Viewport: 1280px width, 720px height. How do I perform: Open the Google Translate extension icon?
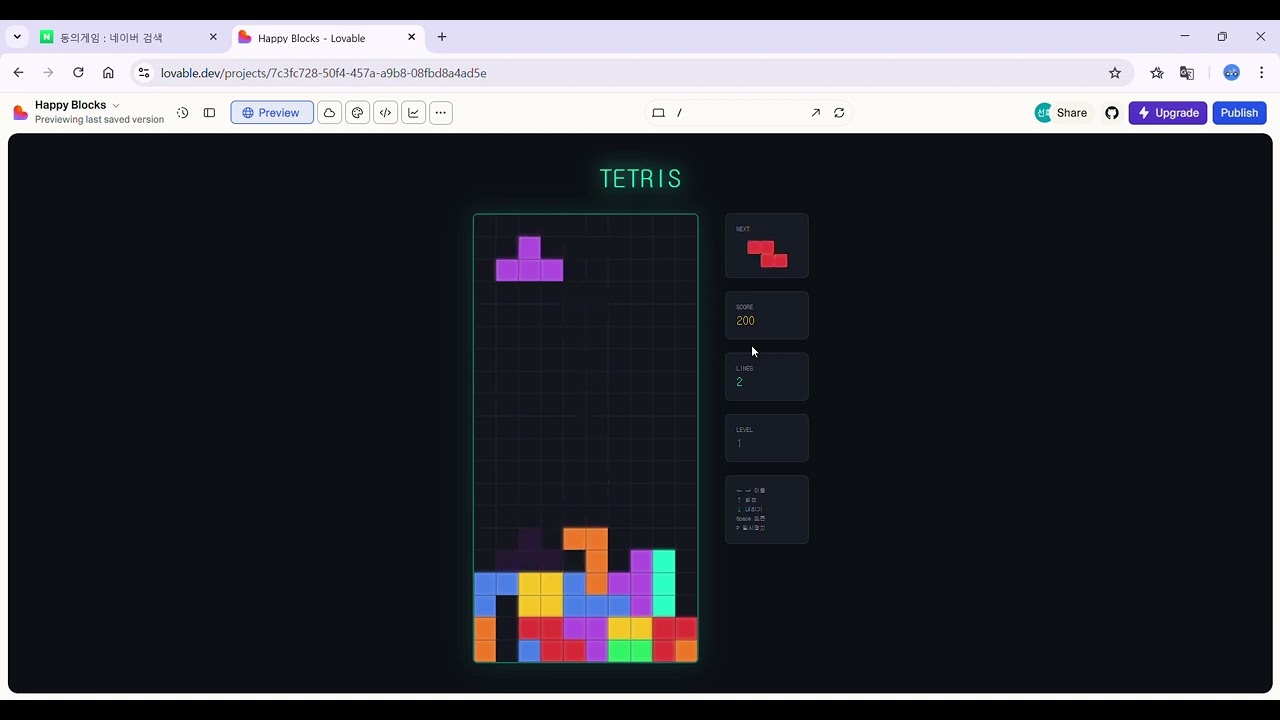1187,73
